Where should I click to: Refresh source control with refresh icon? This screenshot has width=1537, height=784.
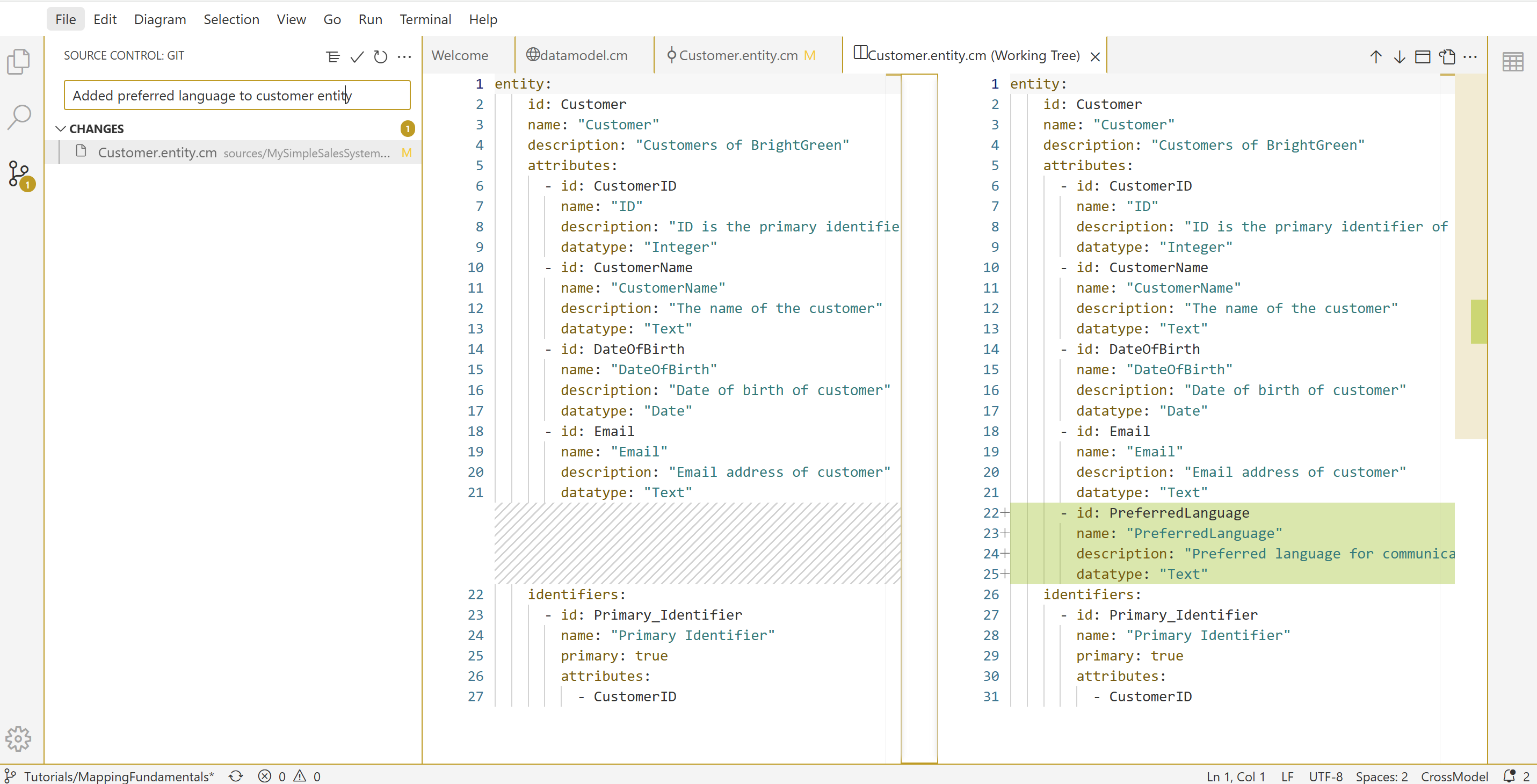381,57
